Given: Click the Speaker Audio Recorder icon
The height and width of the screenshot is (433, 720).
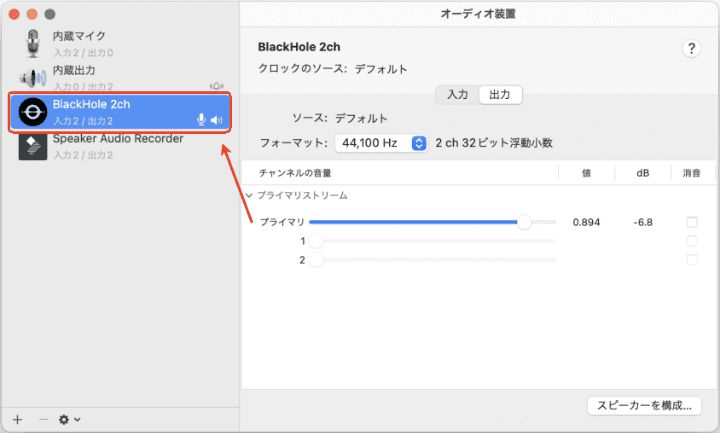Looking at the screenshot, I should (34, 146).
